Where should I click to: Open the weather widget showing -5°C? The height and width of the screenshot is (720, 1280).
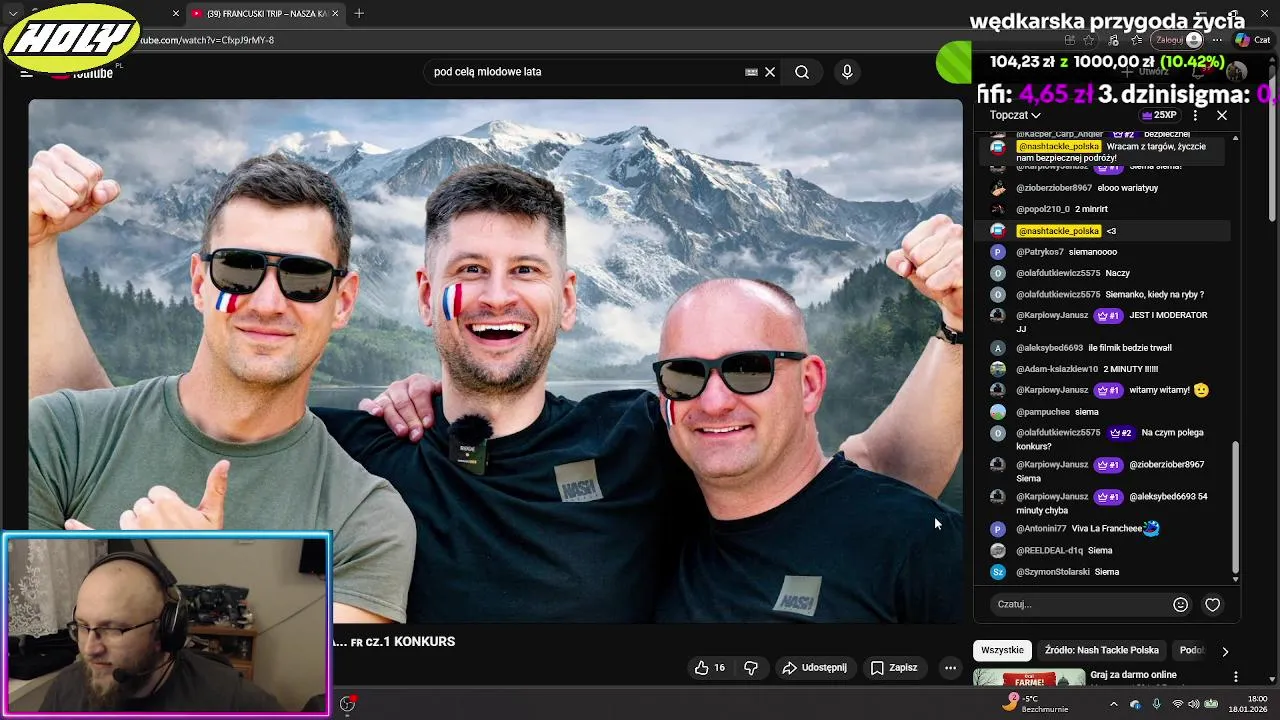pyautogui.click(x=1037, y=704)
